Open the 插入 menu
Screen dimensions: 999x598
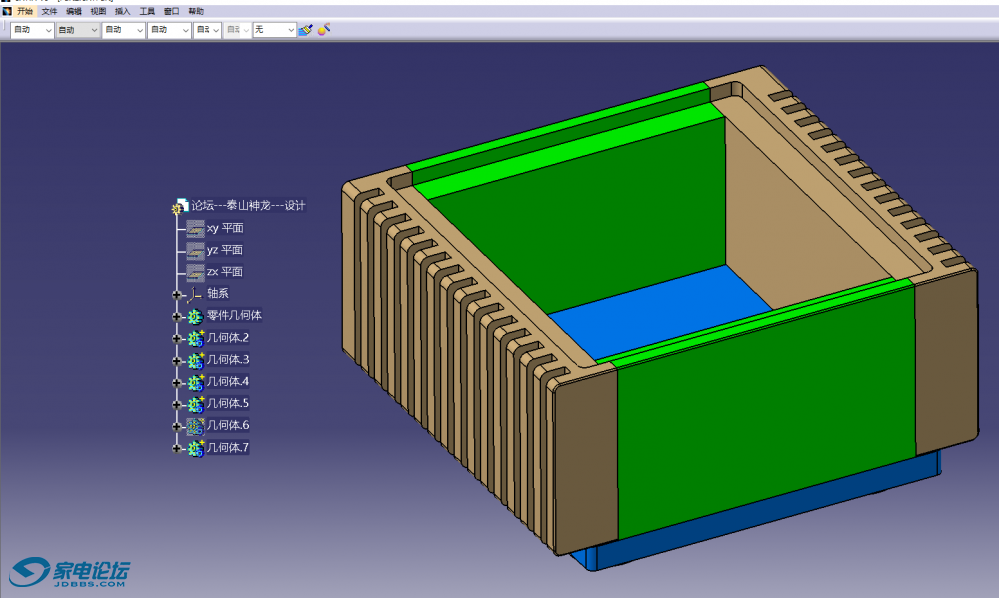pos(122,11)
